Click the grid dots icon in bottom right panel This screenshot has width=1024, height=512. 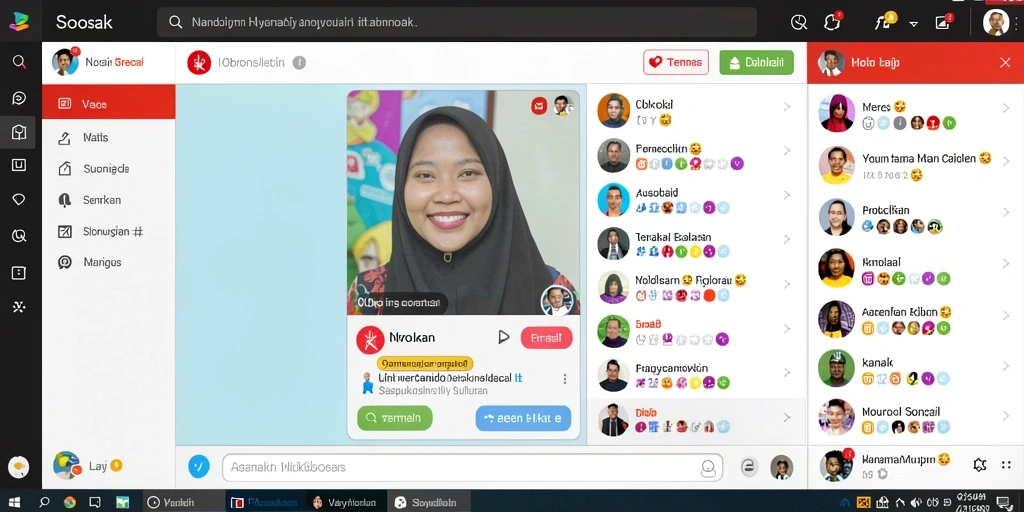[x=1006, y=465]
